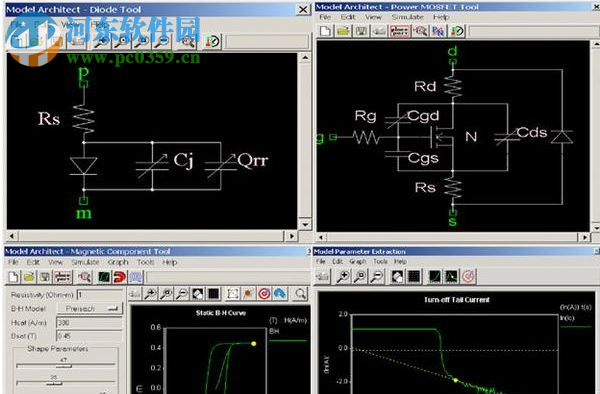Click thermometer gauge icon in Power MOSFET Tool
Image resolution: width=600 pixels, height=394 pixels.
pos(457,31)
